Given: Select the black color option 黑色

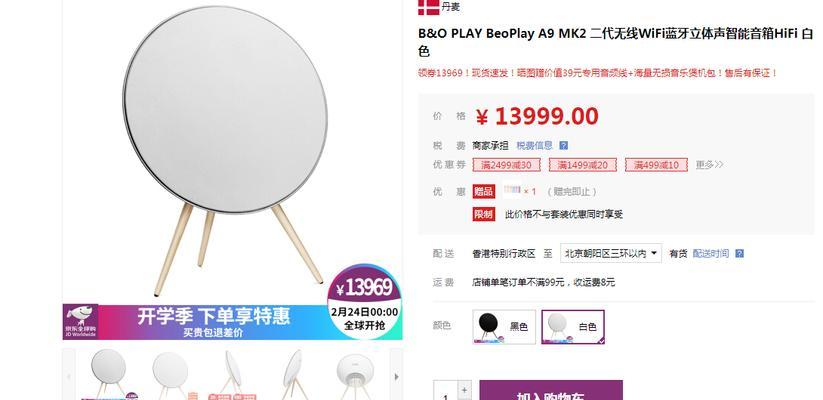Looking at the screenshot, I should click(x=504, y=327).
